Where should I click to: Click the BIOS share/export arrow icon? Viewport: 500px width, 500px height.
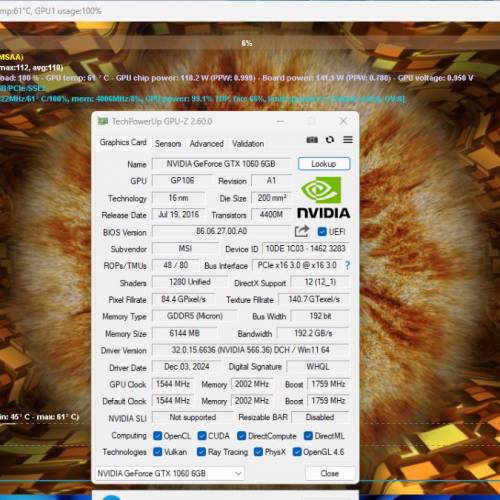tap(302, 231)
